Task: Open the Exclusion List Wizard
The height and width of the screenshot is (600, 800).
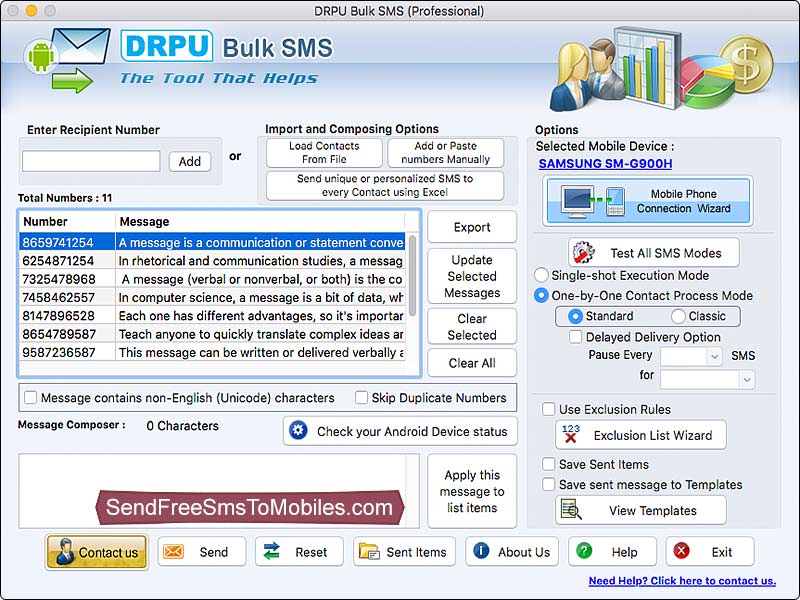Action: point(640,435)
